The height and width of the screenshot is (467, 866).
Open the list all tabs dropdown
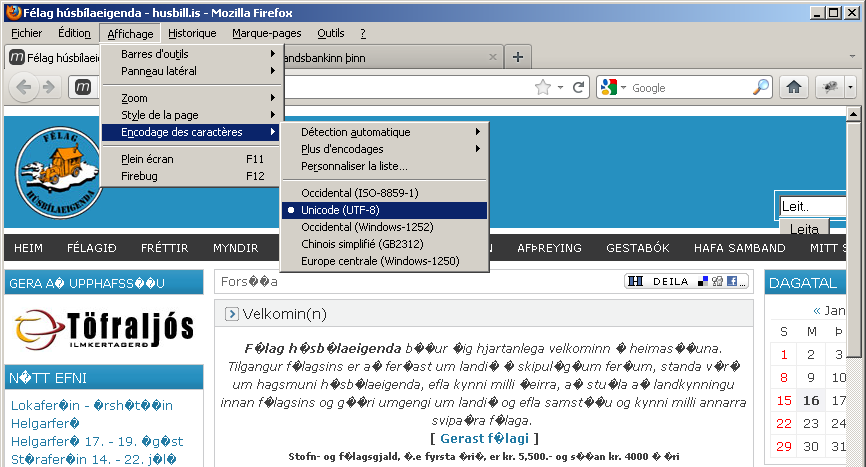point(852,57)
